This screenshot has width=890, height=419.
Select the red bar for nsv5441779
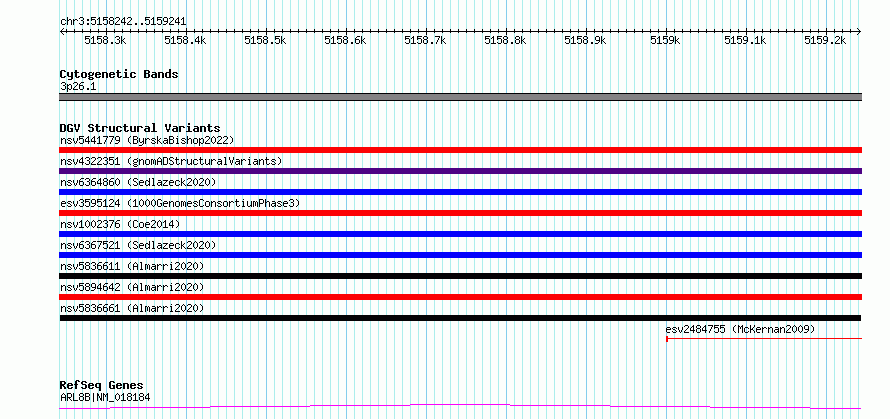point(461,150)
